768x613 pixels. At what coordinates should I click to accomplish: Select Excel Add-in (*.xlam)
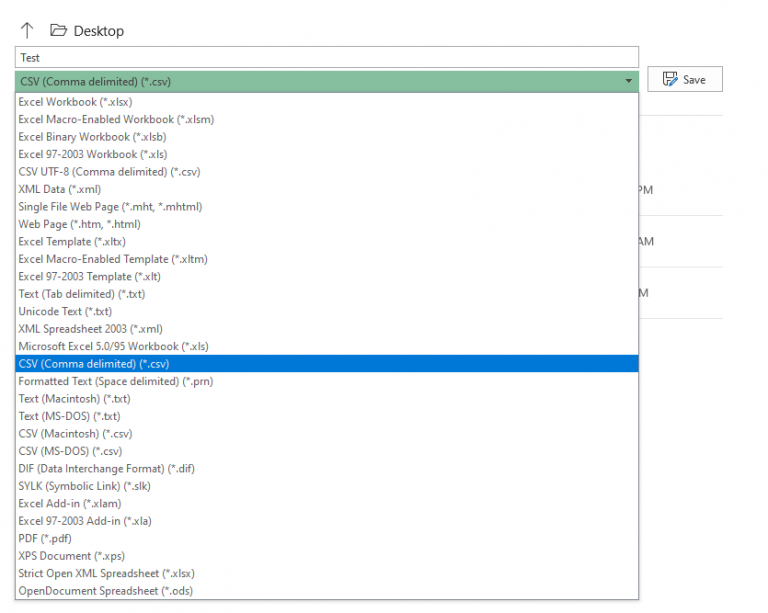[x=327, y=504]
